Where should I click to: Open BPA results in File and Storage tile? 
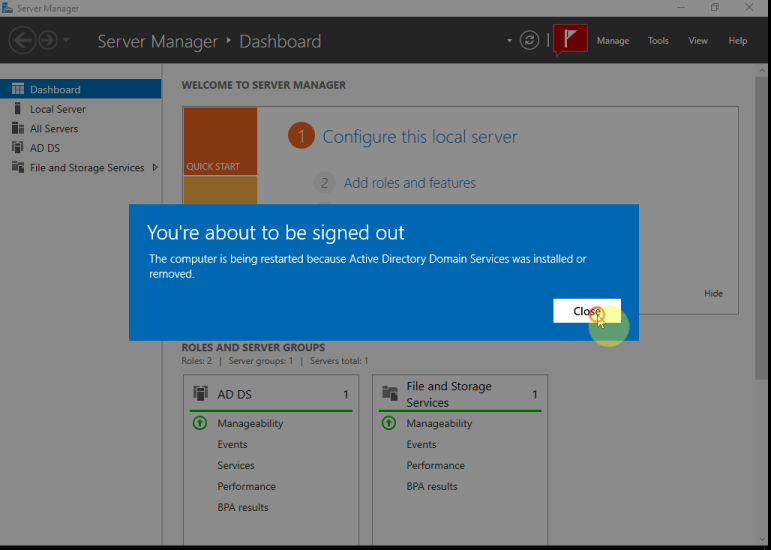(x=432, y=487)
